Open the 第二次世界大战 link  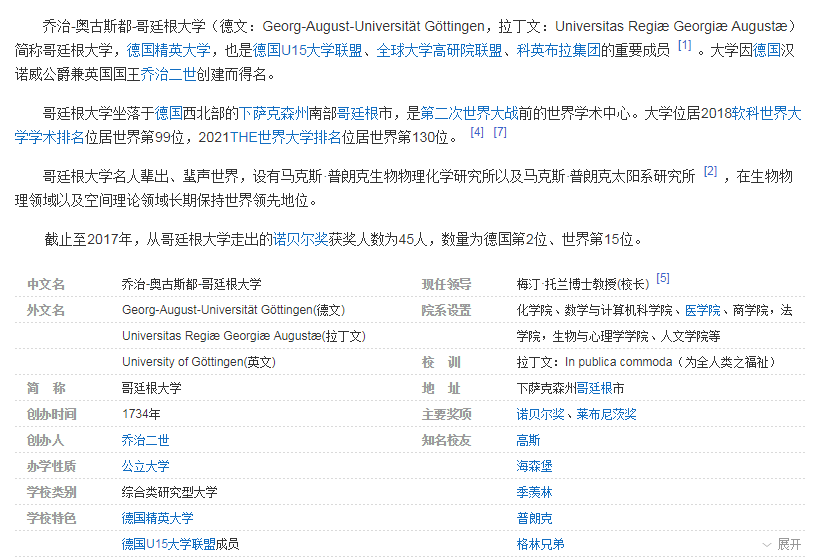click(469, 113)
